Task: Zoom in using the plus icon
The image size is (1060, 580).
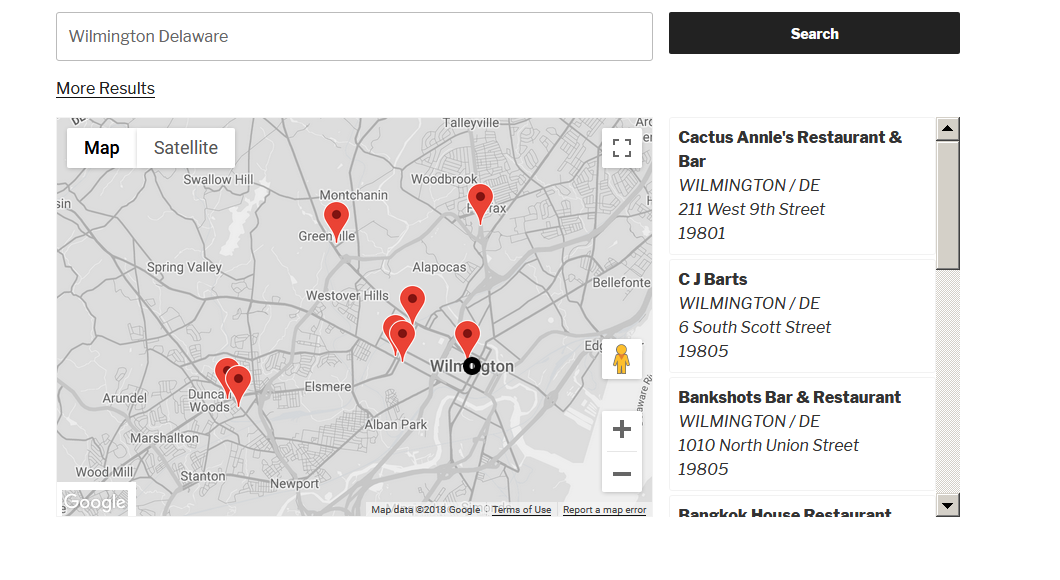Action: click(x=621, y=428)
